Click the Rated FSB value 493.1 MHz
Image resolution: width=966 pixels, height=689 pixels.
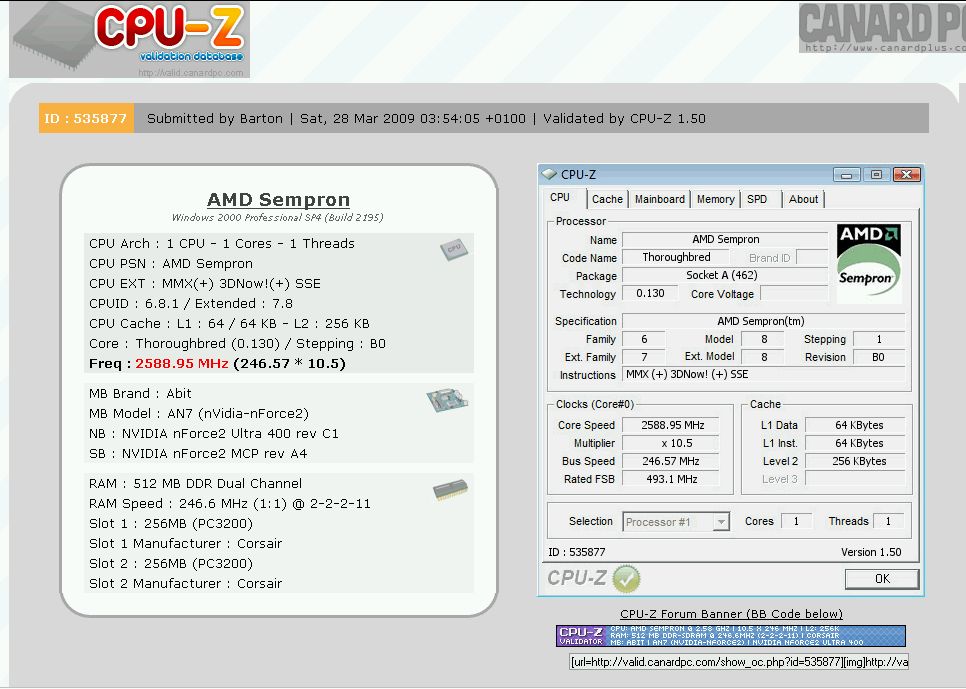[x=672, y=479]
